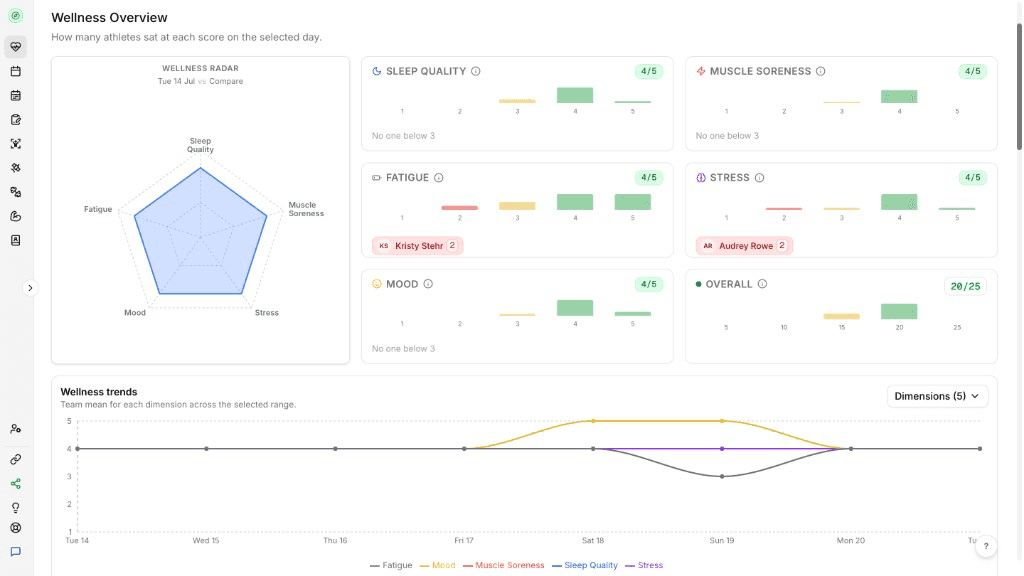Image resolution: width=1024 pixels, height=576 pixels.
Task: Show info for Sleep Quality
Action: coord(475,71)
